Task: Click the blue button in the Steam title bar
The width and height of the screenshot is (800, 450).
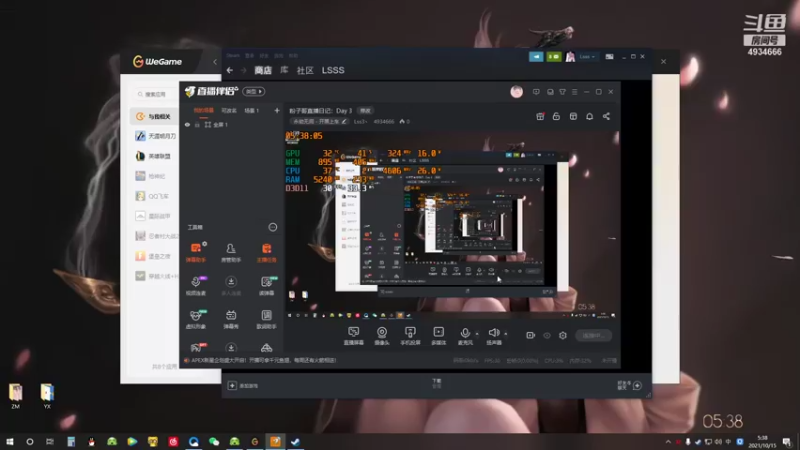Action: coord(536,57)
